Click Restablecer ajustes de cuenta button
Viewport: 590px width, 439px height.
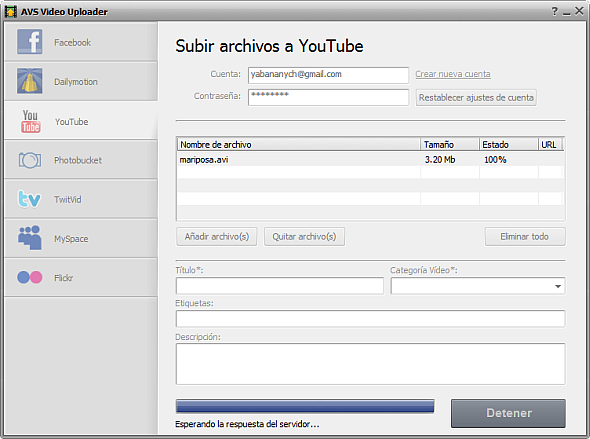click(476, 98)
